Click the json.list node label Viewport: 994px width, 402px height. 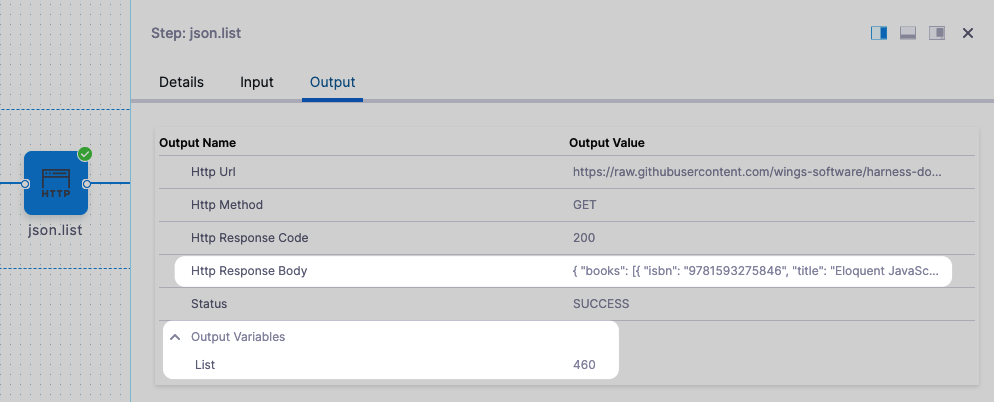point(56,230)
